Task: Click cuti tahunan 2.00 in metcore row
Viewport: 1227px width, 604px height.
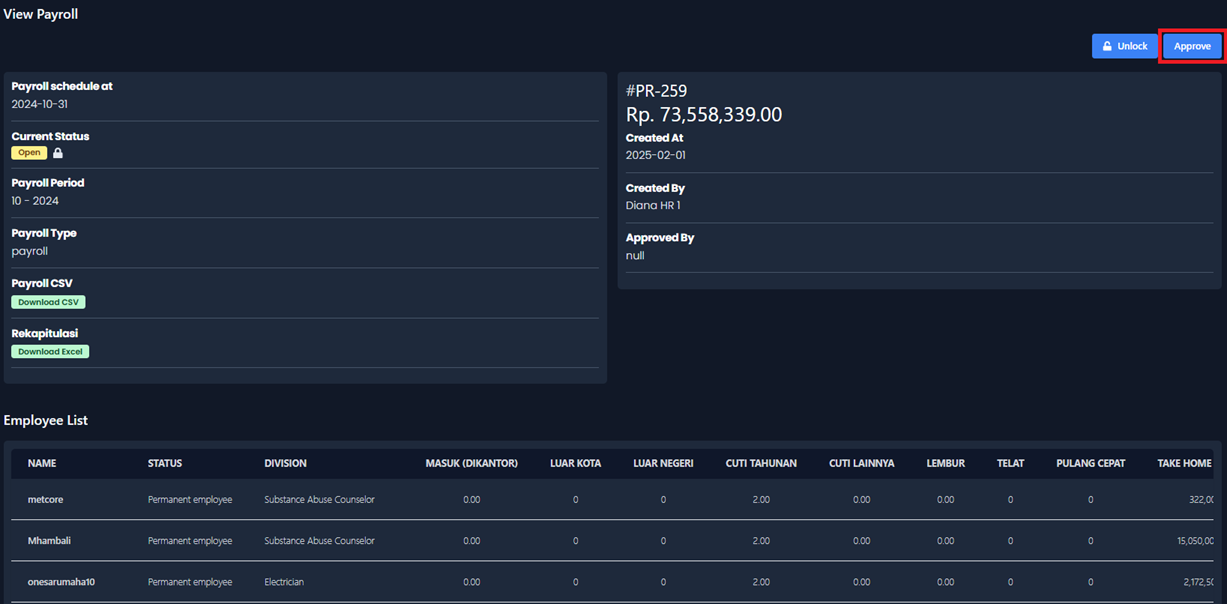Action: click(761, 499)
